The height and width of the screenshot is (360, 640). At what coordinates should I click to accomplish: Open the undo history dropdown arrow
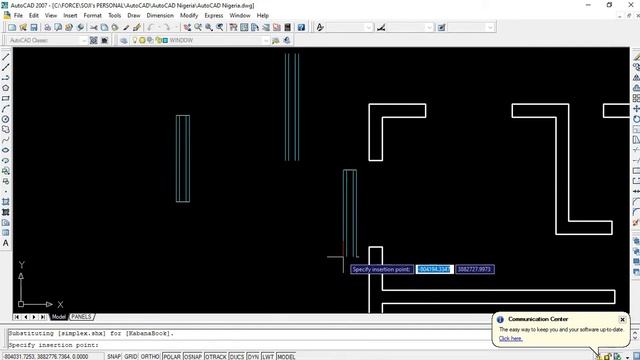tap(159, 27)
